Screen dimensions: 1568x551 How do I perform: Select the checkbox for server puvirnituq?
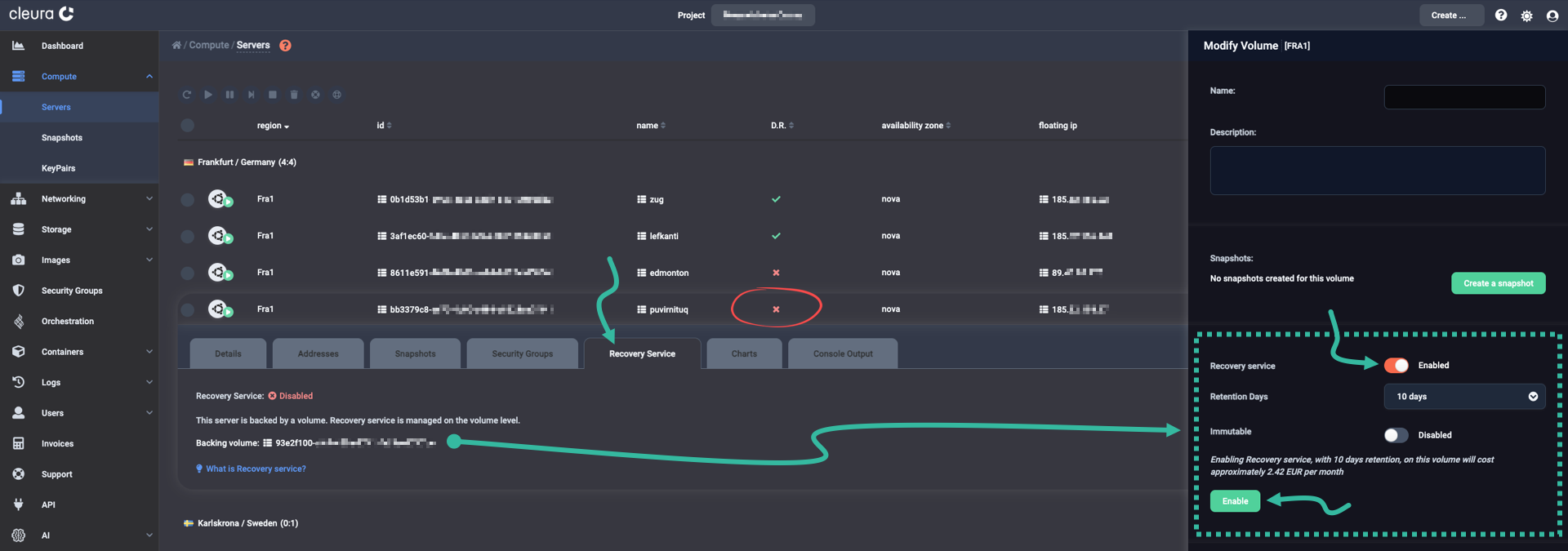[x=188, y=309]
